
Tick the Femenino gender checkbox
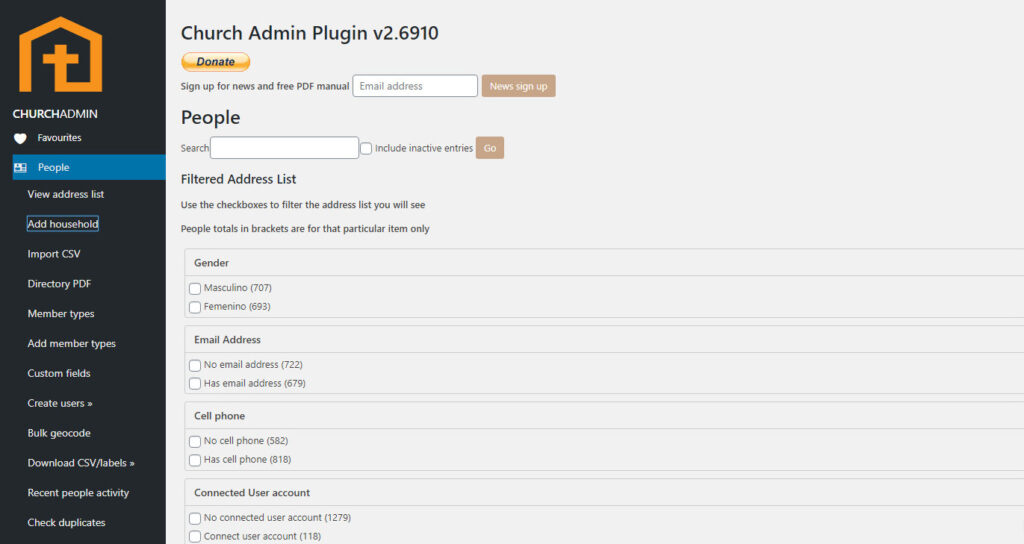click(x=195, y=307)
